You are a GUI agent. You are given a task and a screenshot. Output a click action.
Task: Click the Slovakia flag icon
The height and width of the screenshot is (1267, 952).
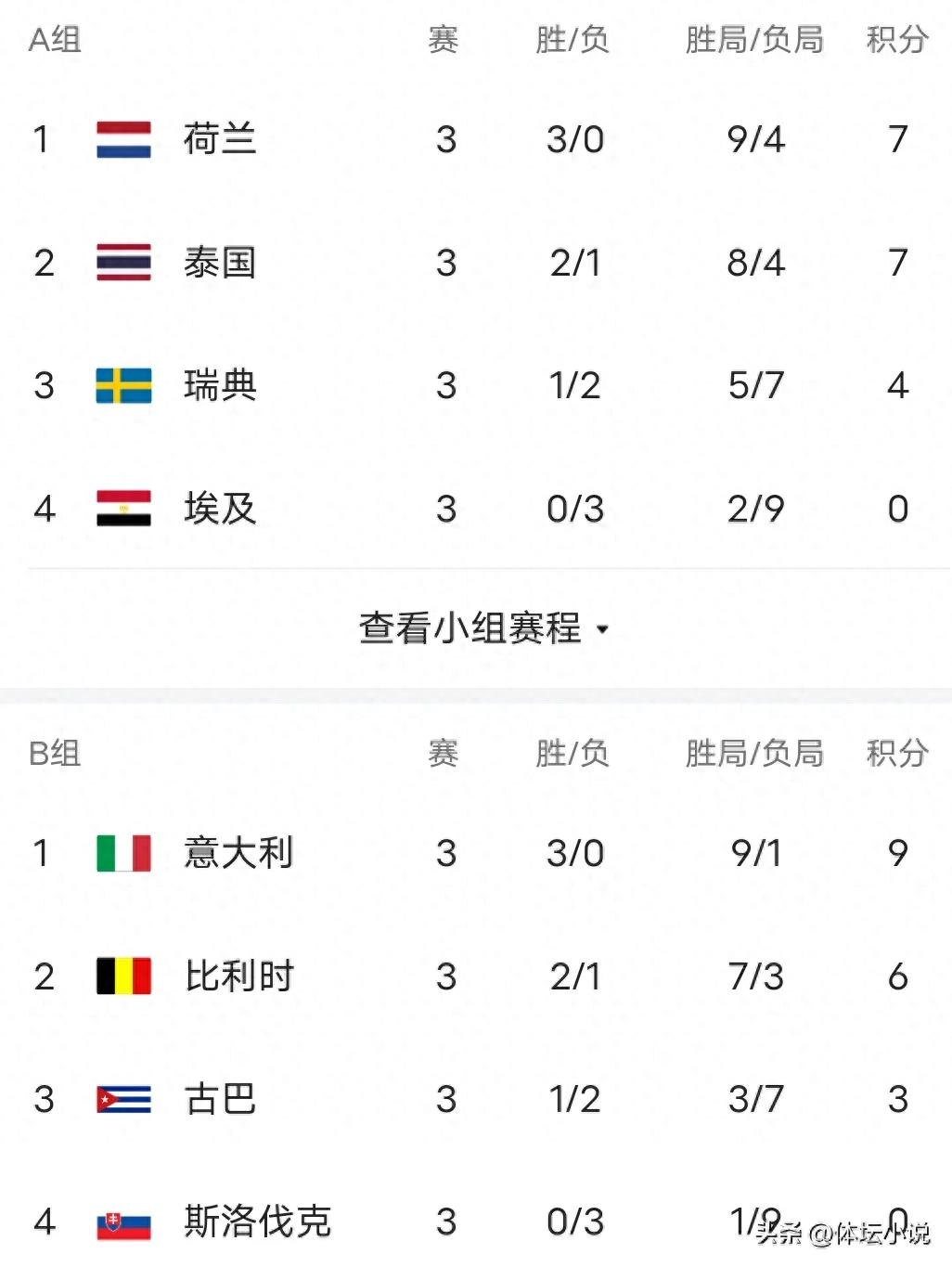coord(123,1223)
